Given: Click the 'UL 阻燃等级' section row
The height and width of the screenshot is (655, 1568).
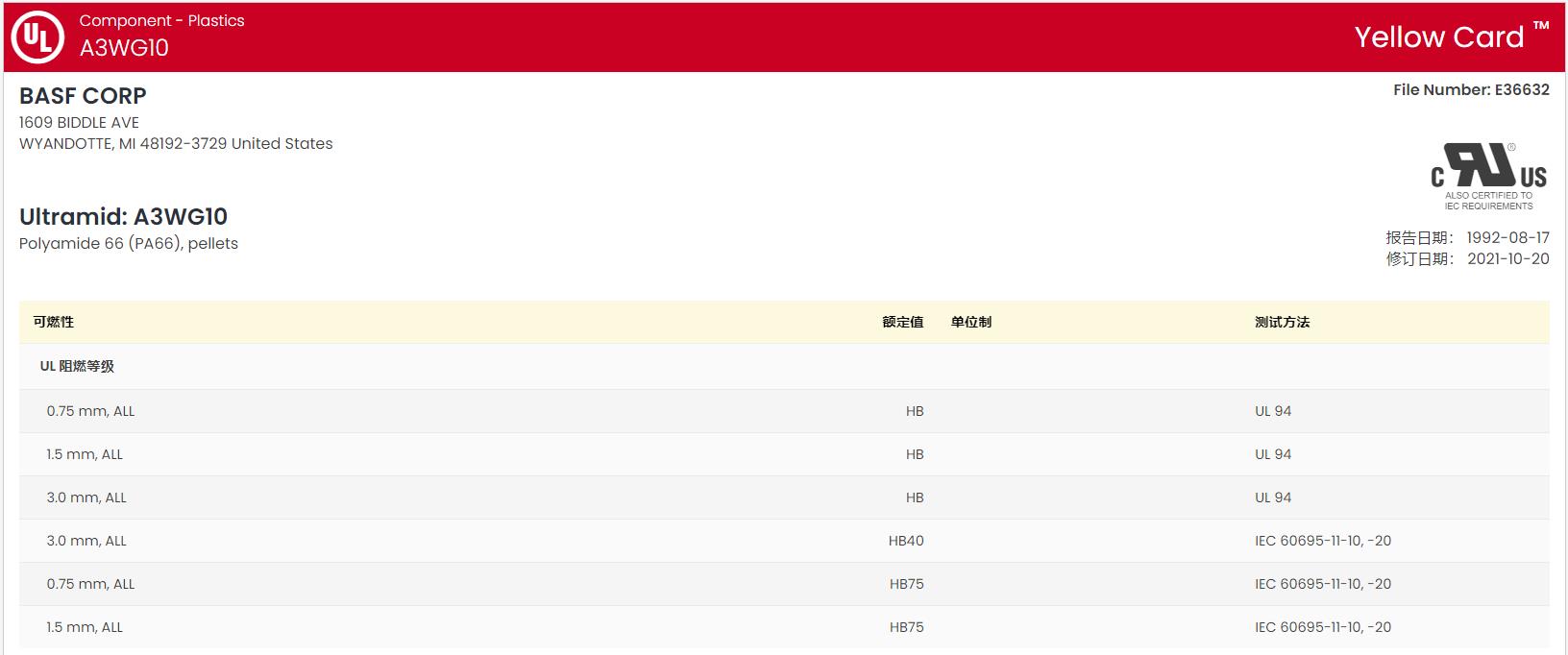Looking at the screenshot, I should coord(784,366).
